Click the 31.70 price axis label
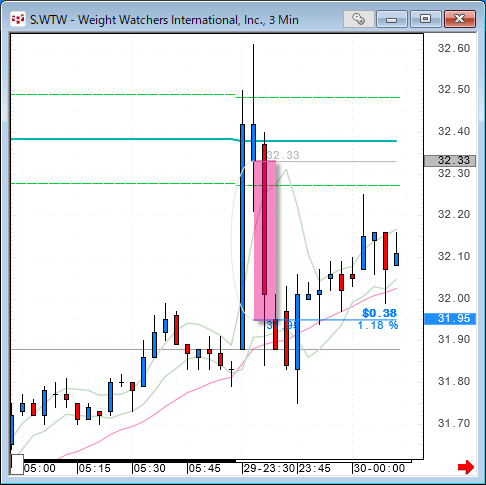The height and width of the screenshot is (485, 486). click(x=454, y=423)
